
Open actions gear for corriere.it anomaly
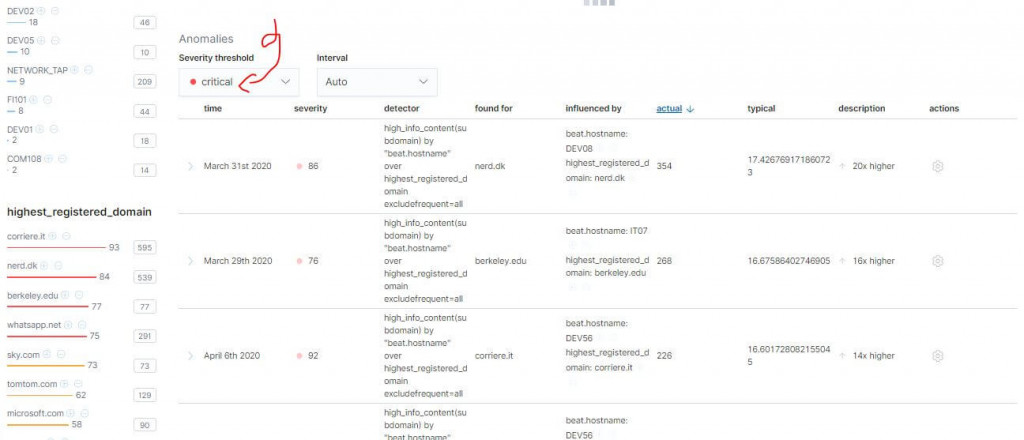pyautogui.click(x=937, y=356)
